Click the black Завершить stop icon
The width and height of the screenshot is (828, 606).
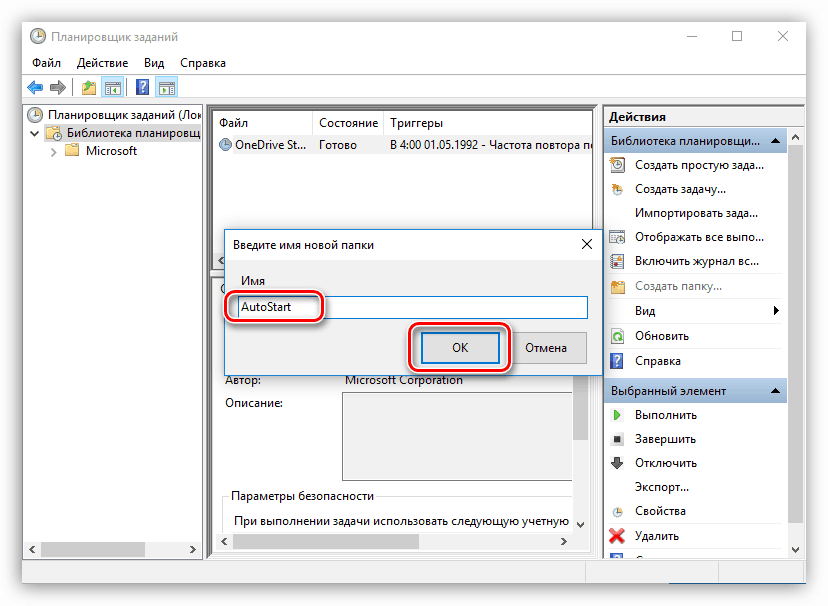617,439
